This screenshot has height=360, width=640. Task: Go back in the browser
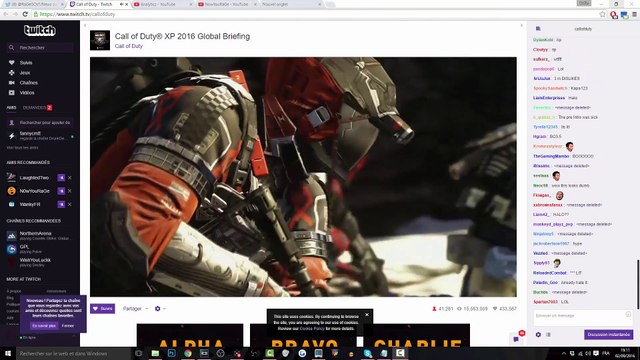pyautogui.click(x=6, y=14)
